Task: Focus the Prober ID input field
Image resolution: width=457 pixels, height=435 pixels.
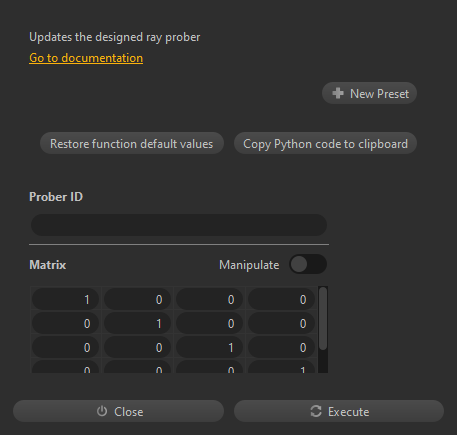Action: coord(179,225)
